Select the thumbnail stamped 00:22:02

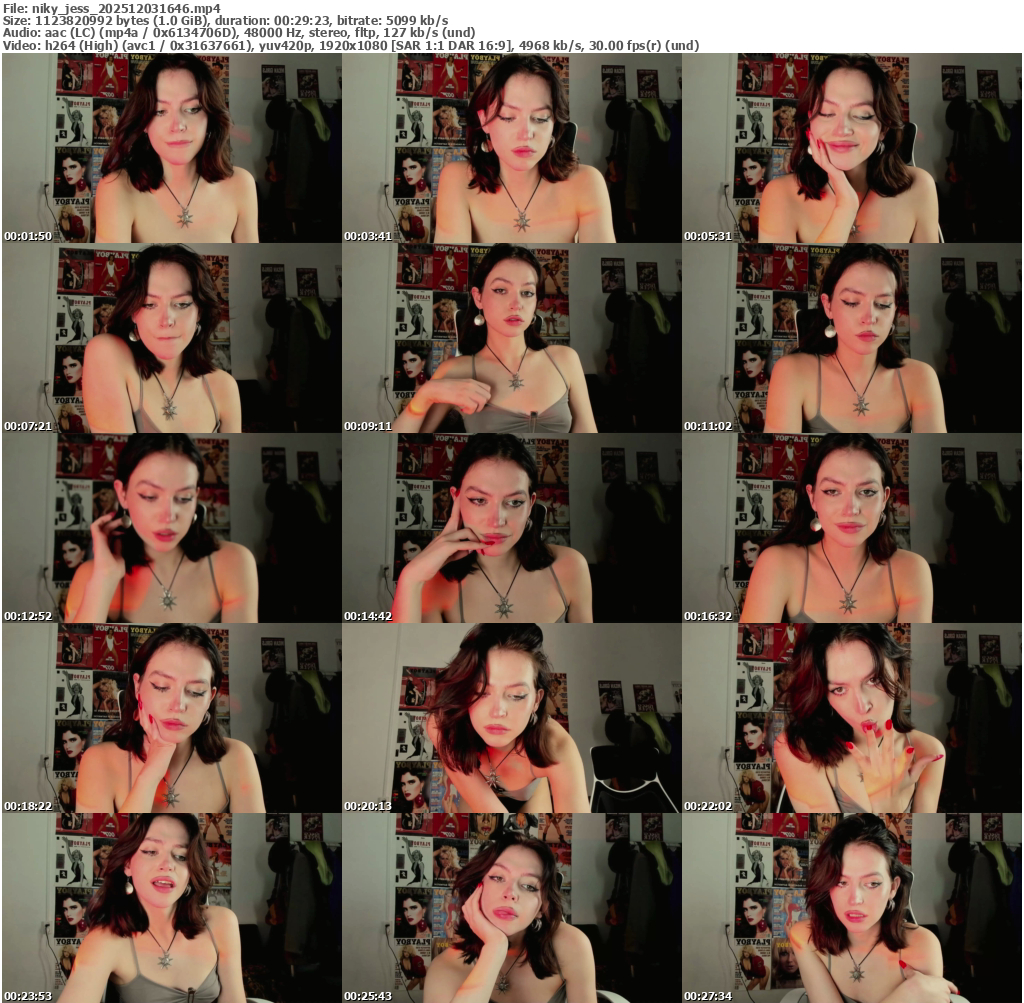click(x=852, y=718)
